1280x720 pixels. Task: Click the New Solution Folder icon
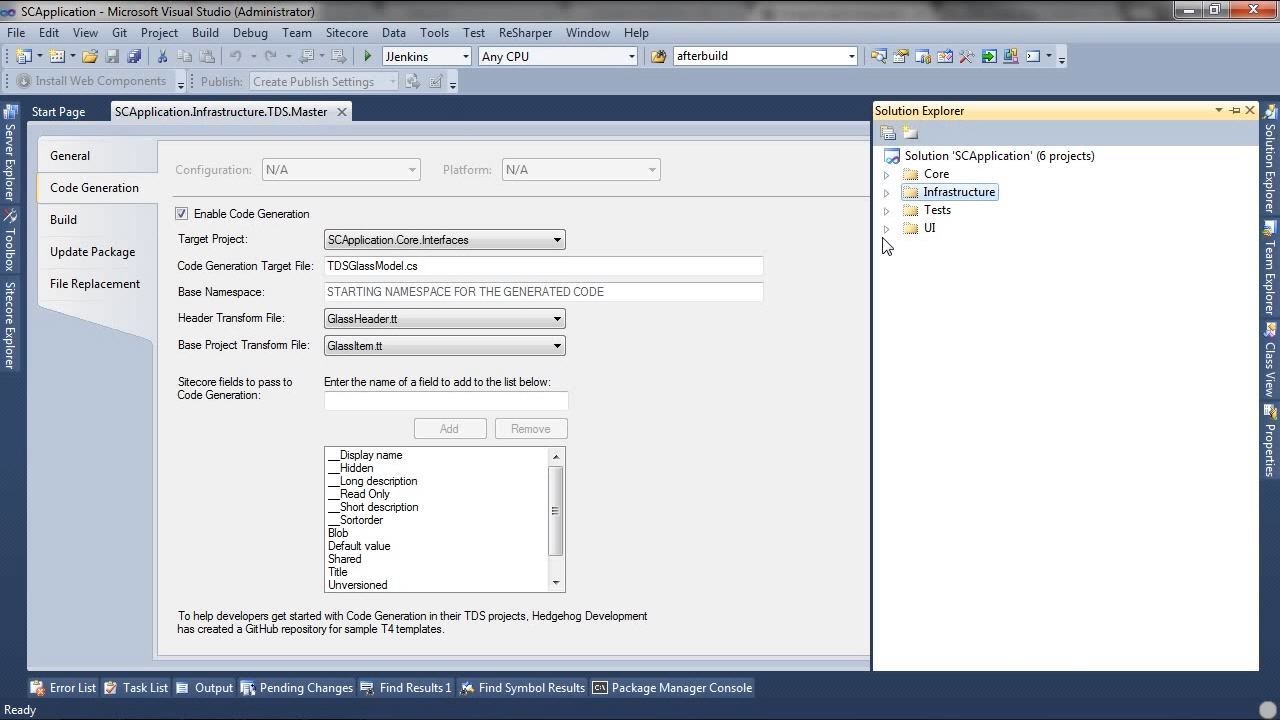point(910,133)
